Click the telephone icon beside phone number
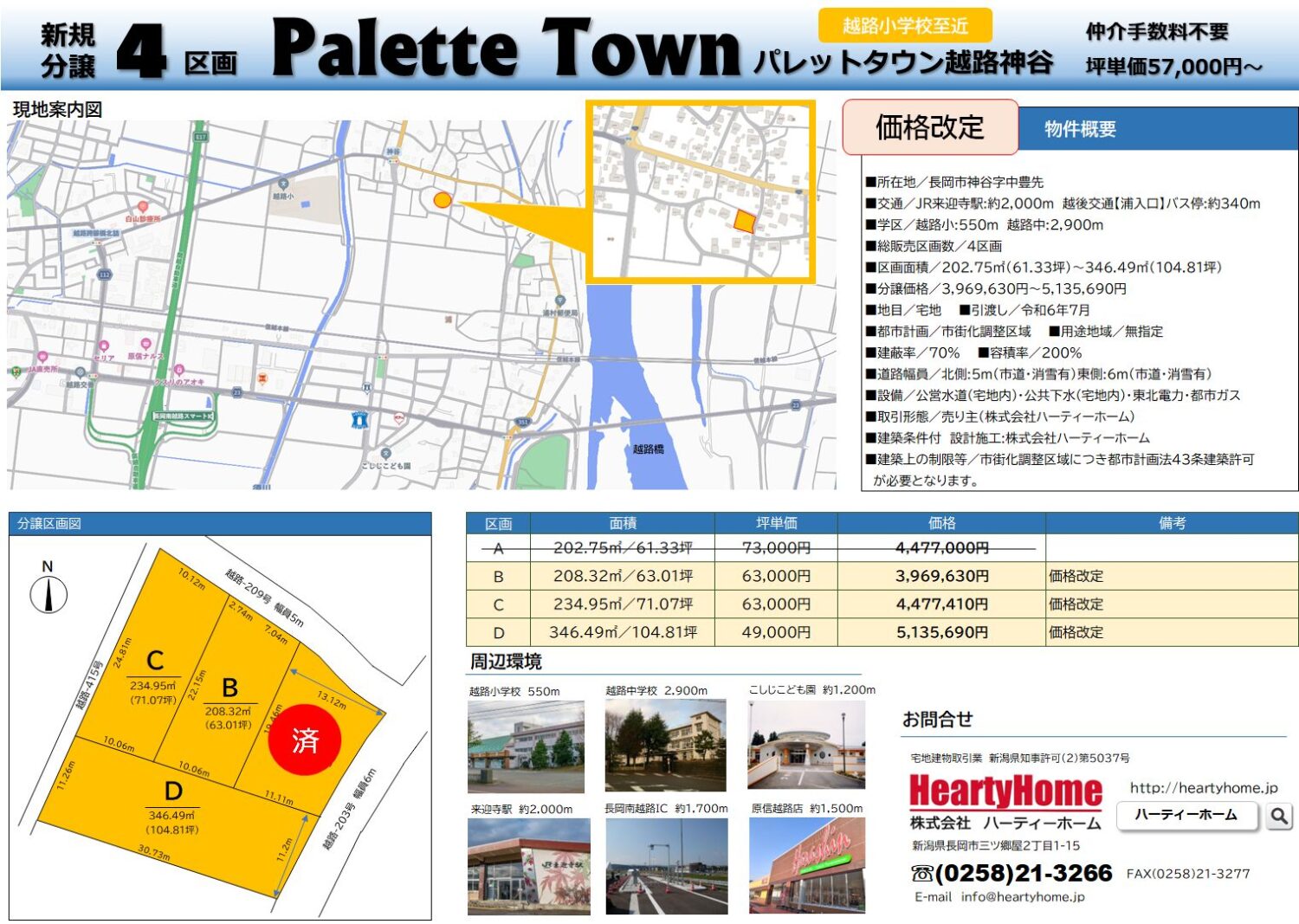1299x924 pixels. [x=921, y=873]
